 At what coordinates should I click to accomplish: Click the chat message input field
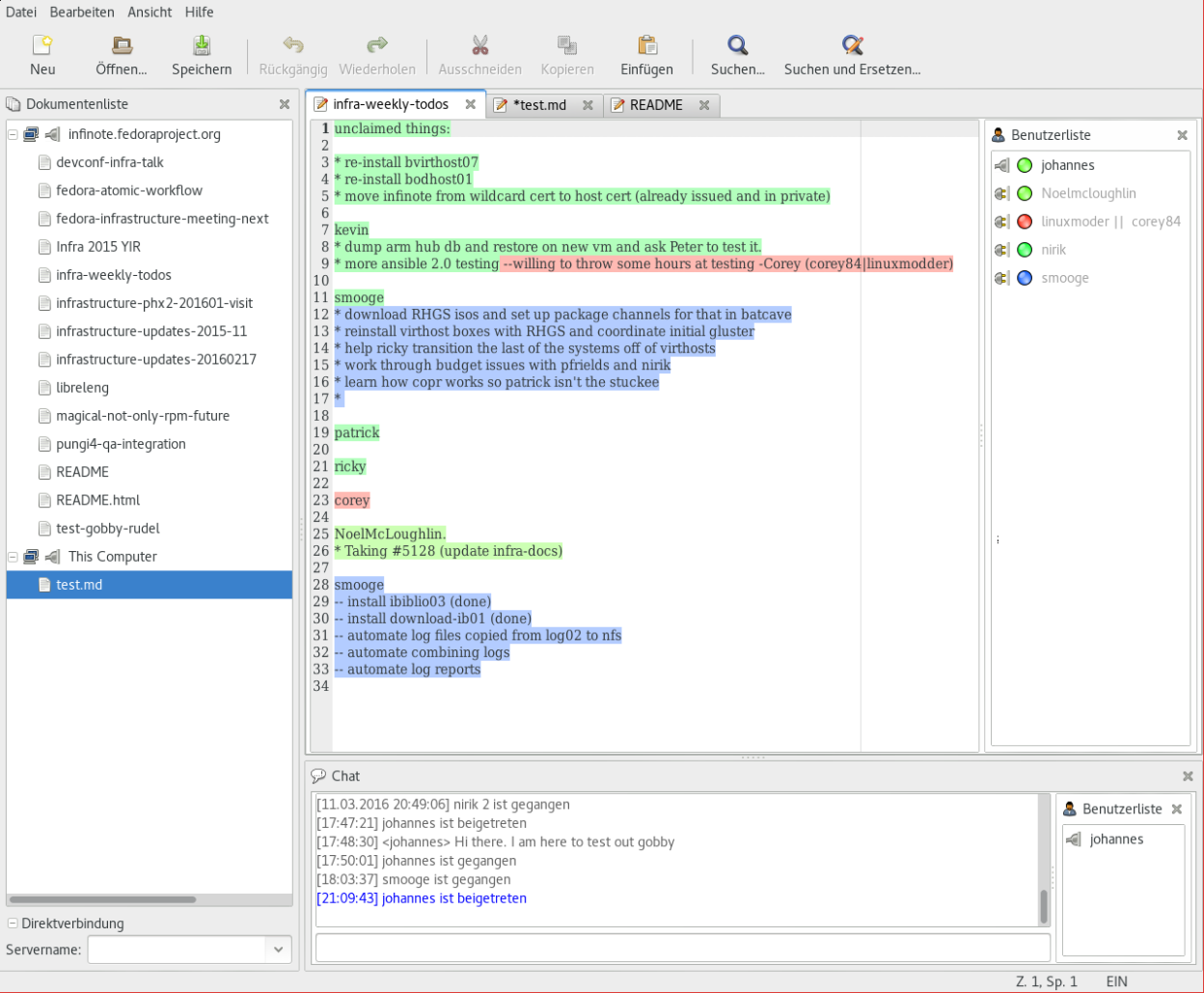[x=682, y=948]
